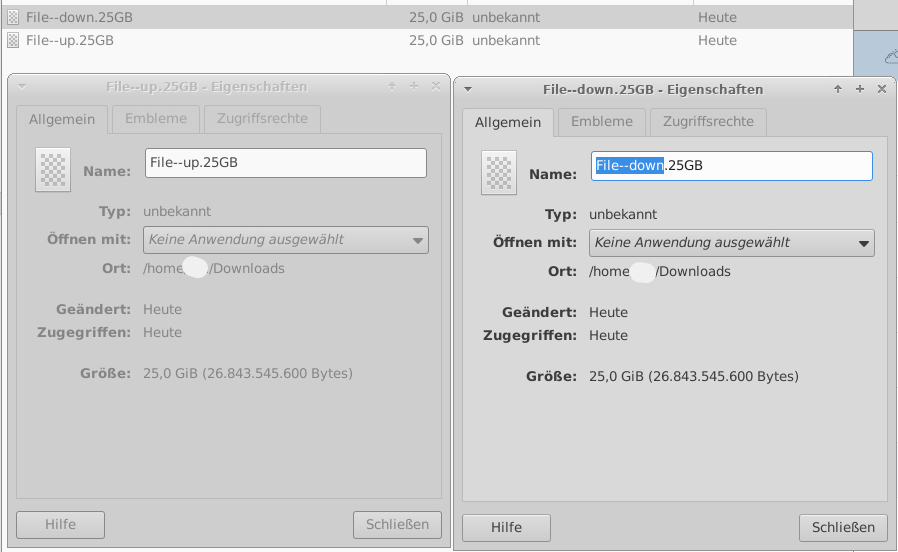Click Ort path in File--down dialog
This screenshot has height=552, width=898.
[x=660, y=271]
